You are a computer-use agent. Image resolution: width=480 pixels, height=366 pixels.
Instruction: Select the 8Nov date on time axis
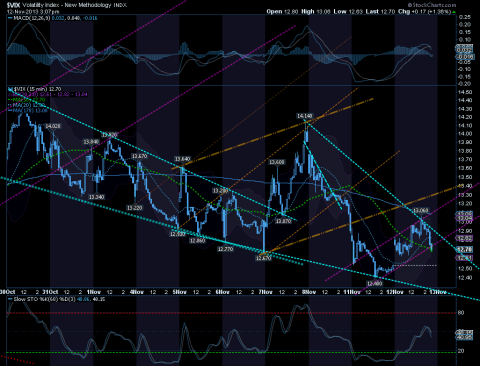click(x=309, y=292)
